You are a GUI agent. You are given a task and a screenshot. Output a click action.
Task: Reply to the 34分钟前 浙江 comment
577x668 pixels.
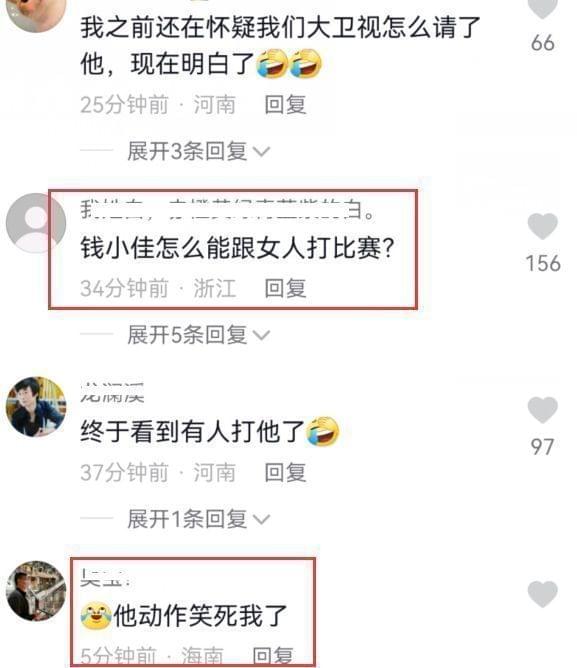coord(285,288)
